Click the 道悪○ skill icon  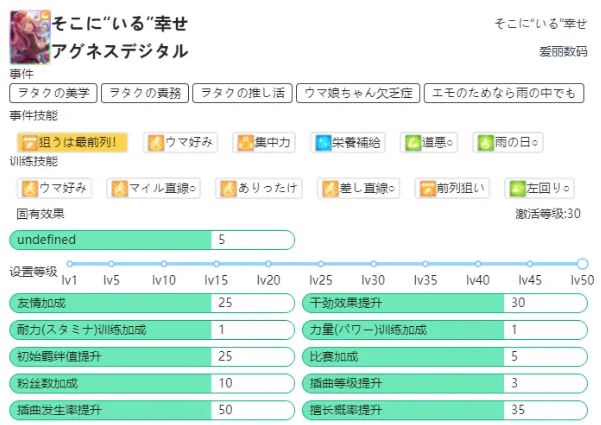coord(411,142)
